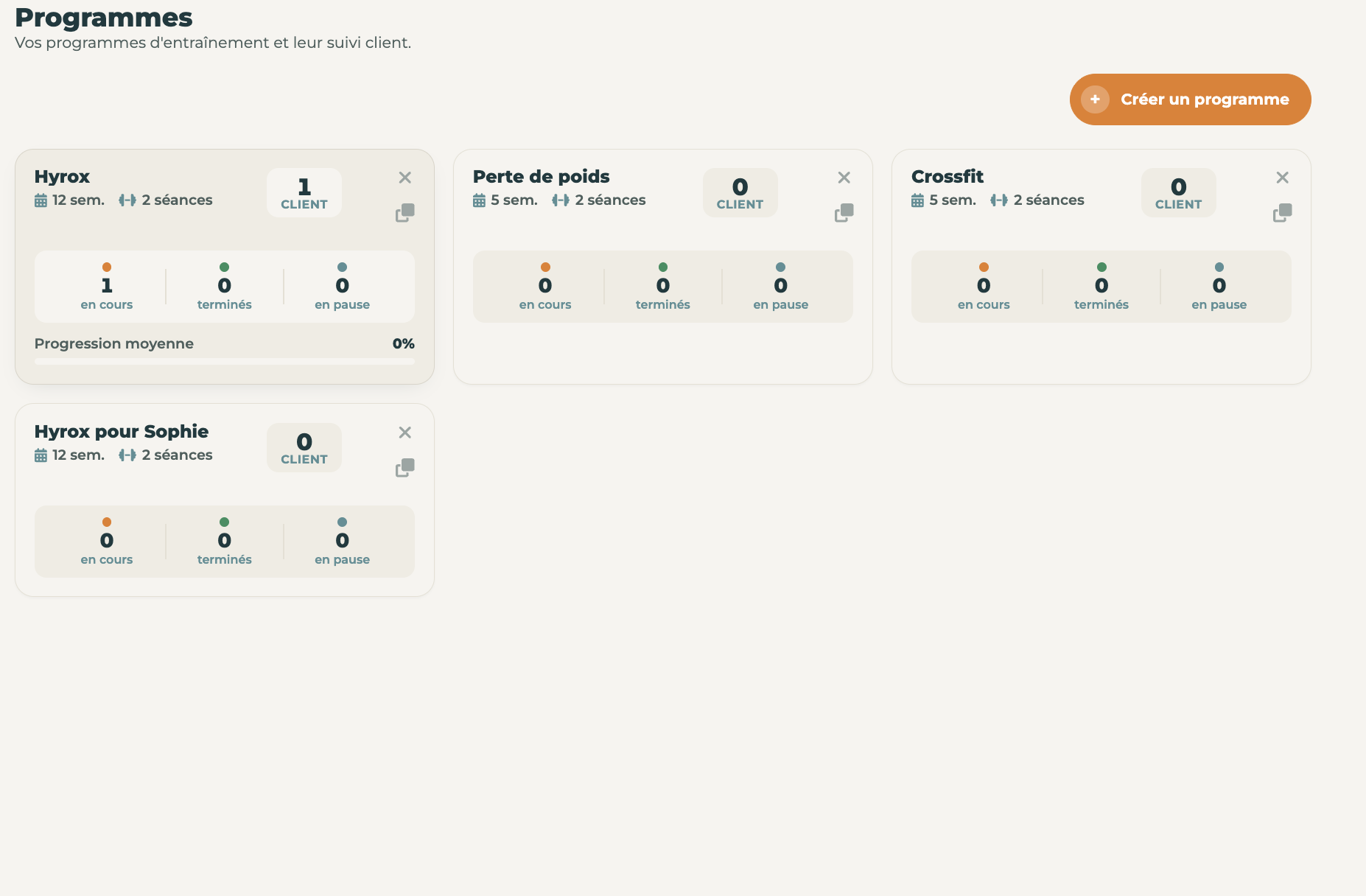This screenshot has height=896, width=1366.
Task: Select the 'terminés' stat on Hyrox card
Action: 225,287
